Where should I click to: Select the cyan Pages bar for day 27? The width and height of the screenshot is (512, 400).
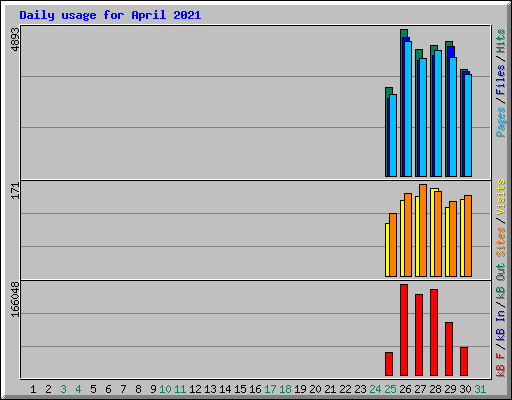423,117
